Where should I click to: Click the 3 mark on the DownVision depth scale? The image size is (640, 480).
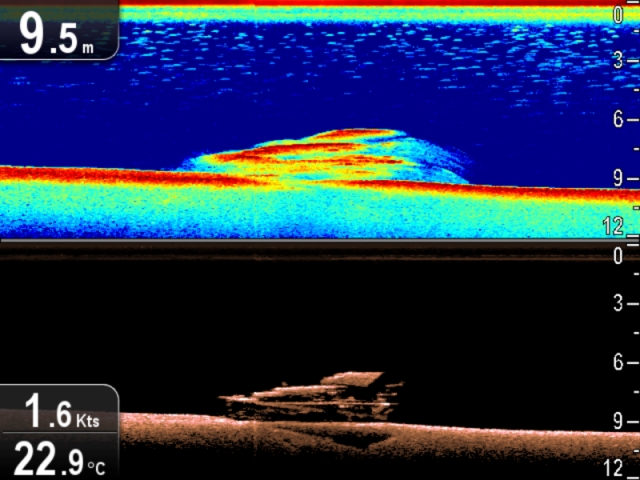(x=618, y=303)
